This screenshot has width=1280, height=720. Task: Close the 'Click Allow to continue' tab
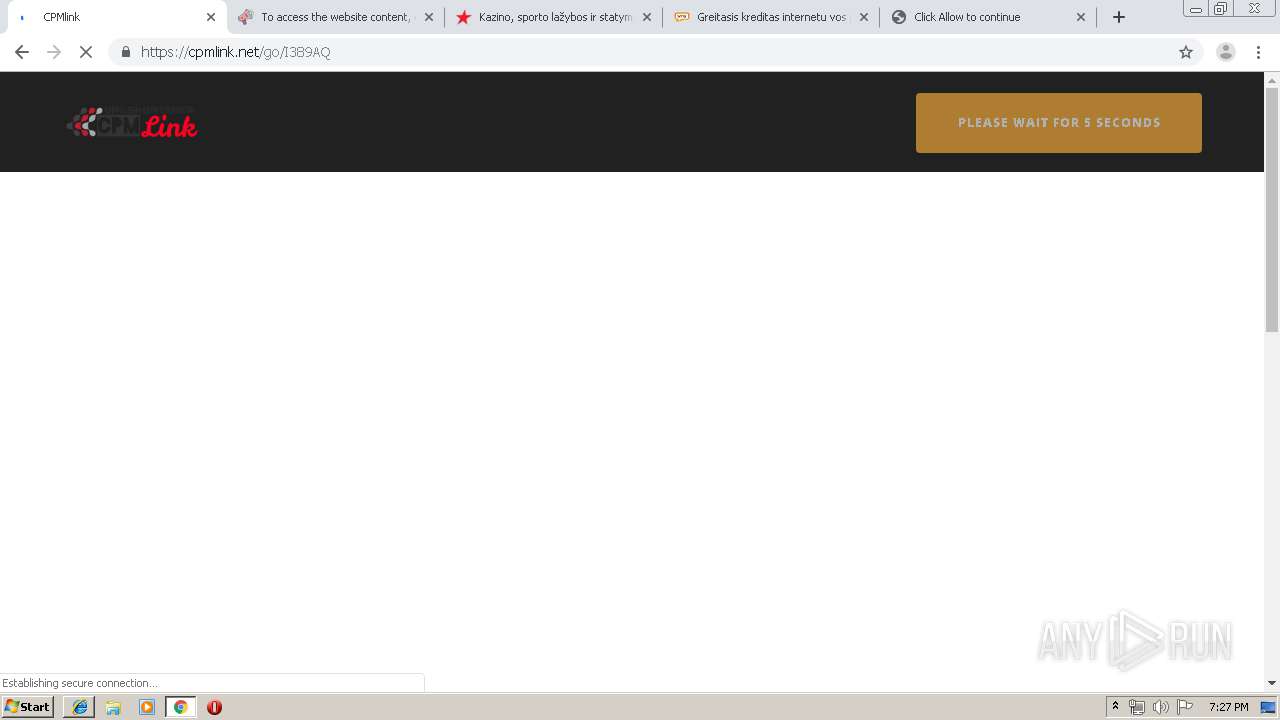[x=1081, y=17]
